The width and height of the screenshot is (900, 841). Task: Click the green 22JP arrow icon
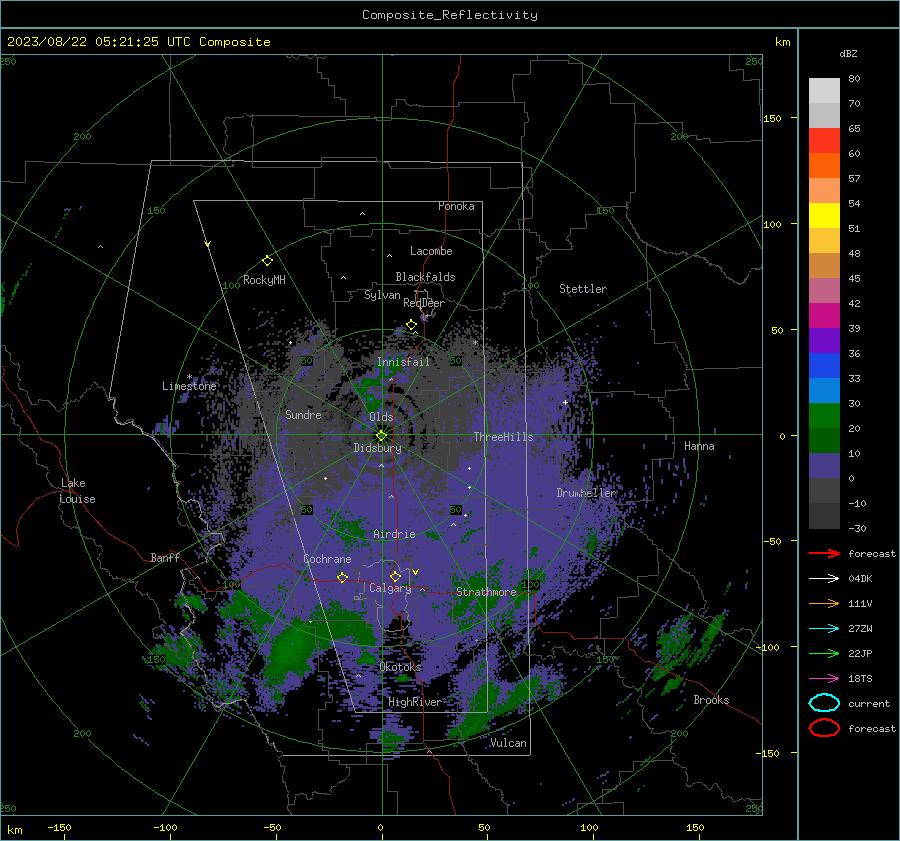click(x=824, y=653)
